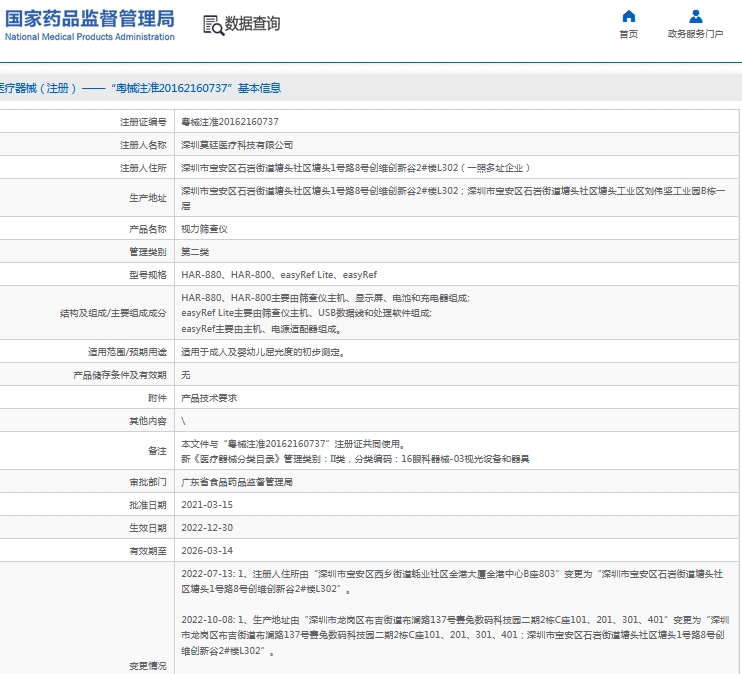Open the 政务服务门户 link text
Image resolution: width=742 pixels, height=674 pixels.
(696, 34)
